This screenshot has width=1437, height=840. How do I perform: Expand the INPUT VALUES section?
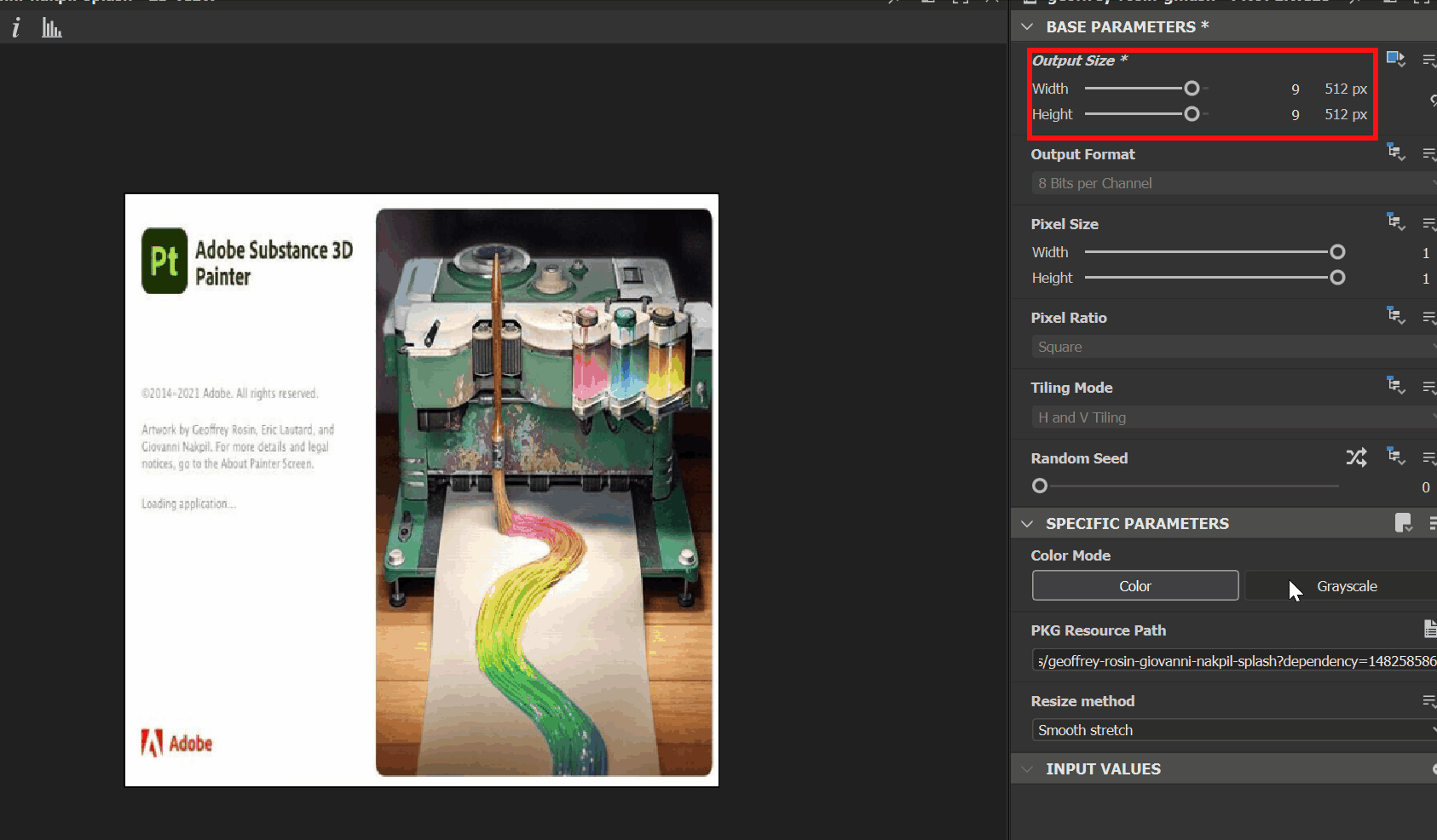point(1027,769)
